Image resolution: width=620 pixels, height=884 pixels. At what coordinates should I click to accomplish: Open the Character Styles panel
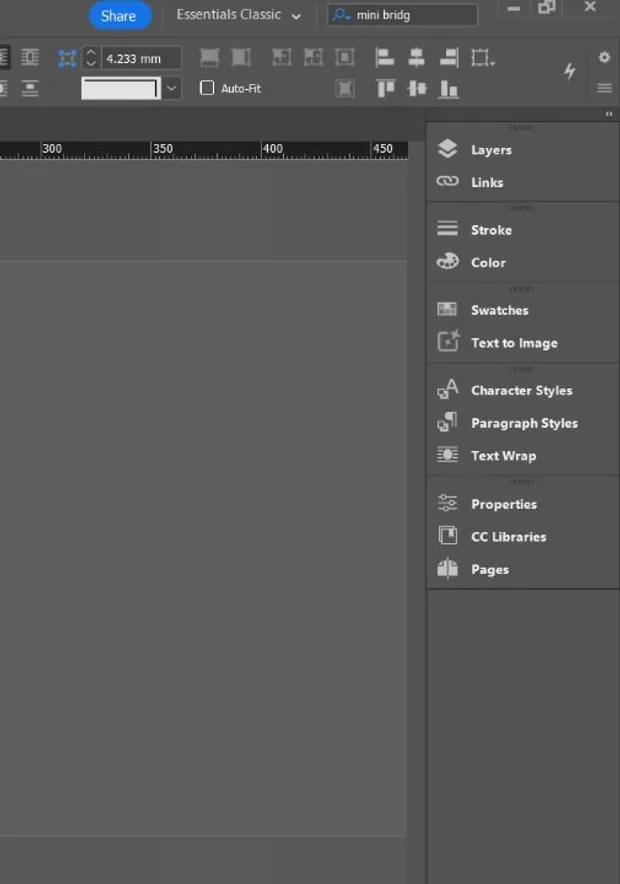click(520, 391)
